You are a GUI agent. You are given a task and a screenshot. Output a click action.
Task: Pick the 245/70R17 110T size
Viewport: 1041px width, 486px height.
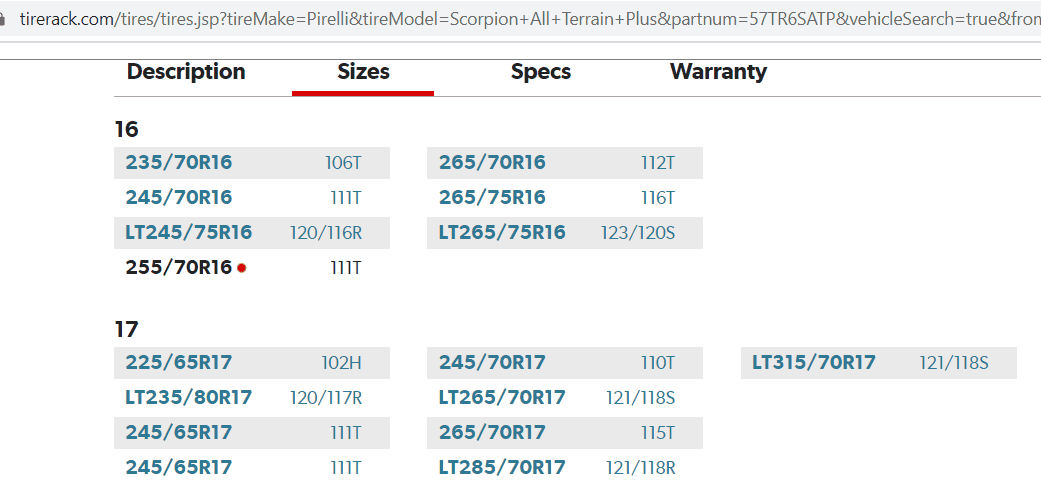coord(492,363)
